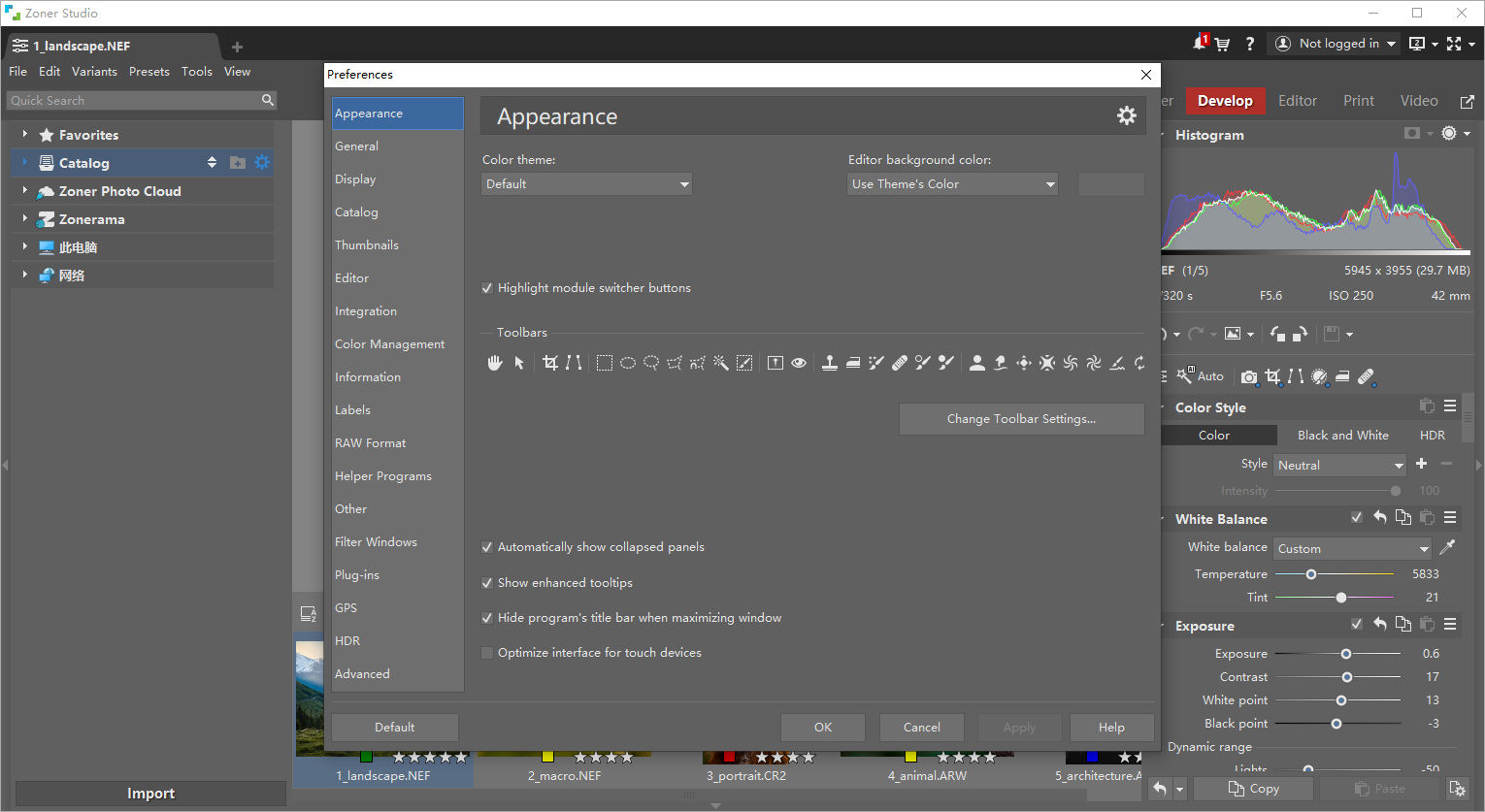
Task: Open the Tools menu
Action: pyautogui.click(x=196, y=72)
